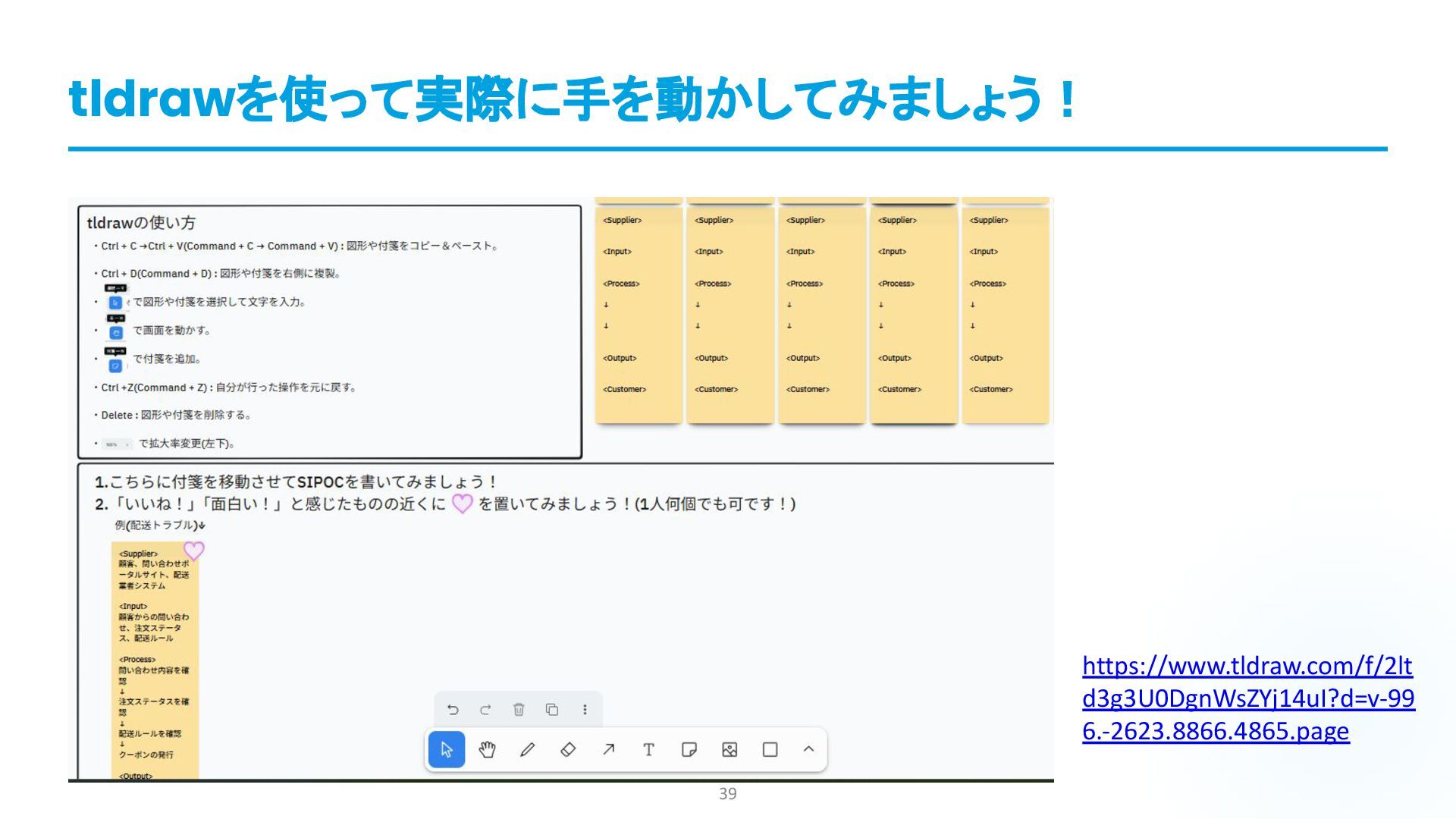
Task: Open the tldraw.com board hyperlink
Action: [x=1247, y=698]
